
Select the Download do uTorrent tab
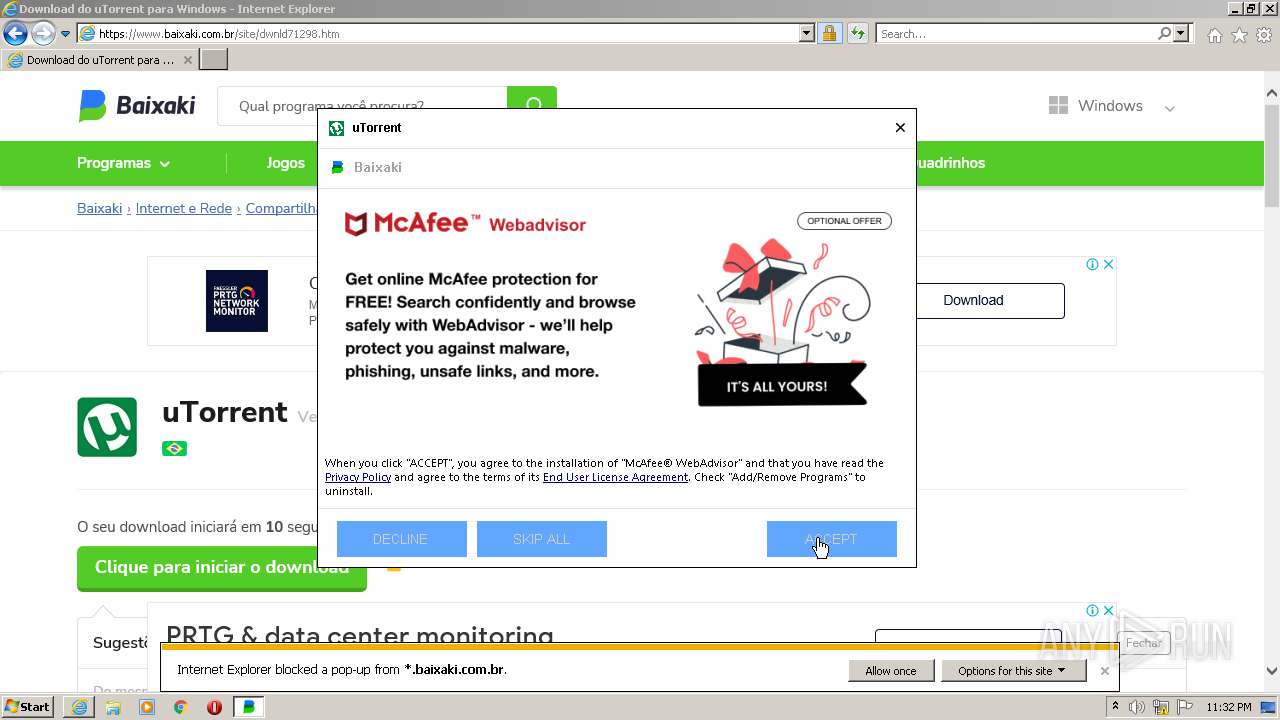tap(98, 60)
